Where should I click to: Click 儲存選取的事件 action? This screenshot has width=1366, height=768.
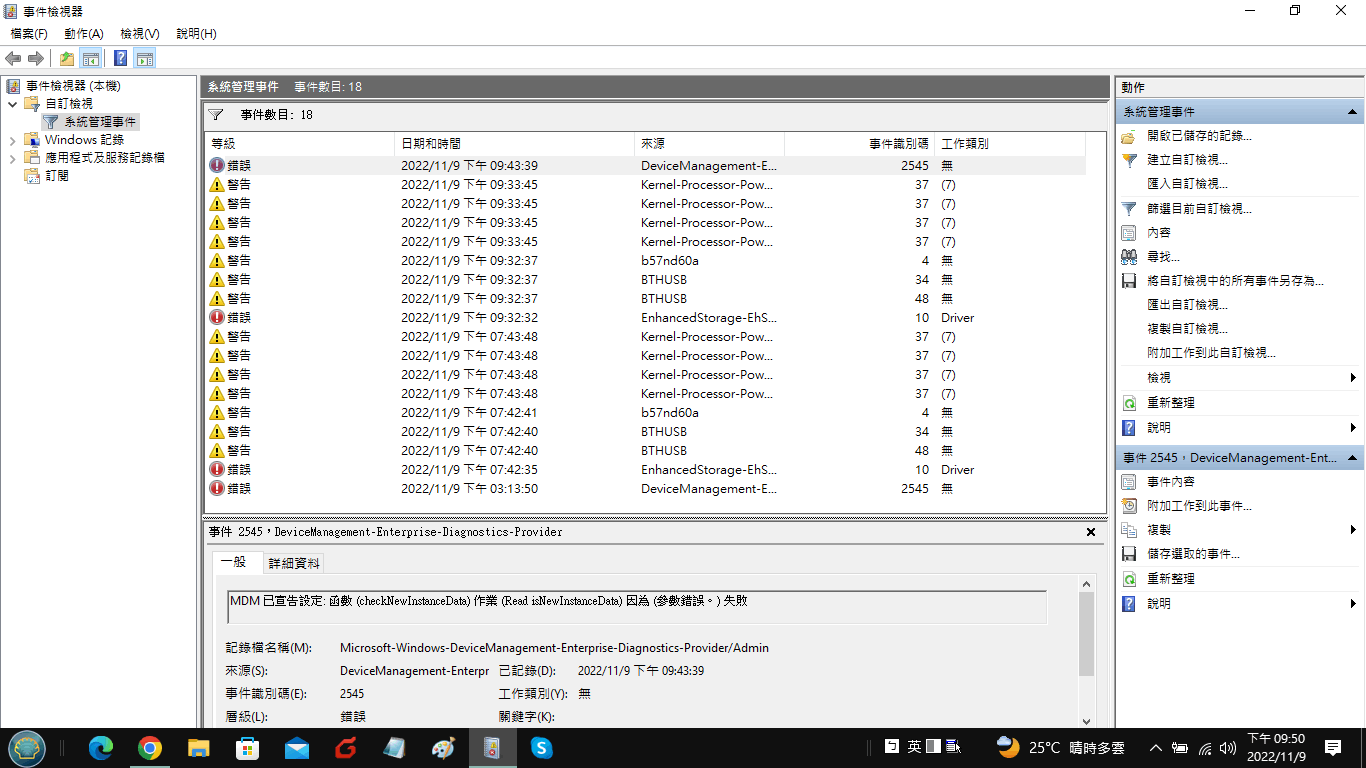click(1193, 554)
